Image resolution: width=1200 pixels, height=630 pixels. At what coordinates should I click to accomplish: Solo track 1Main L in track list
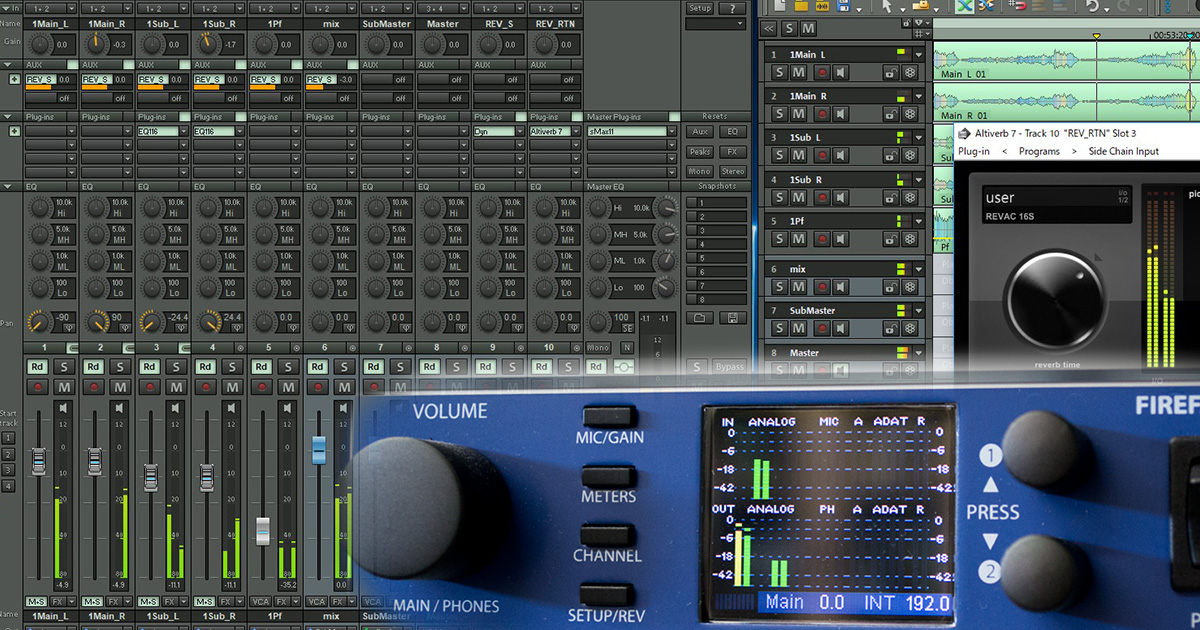[x=781, y=72]
